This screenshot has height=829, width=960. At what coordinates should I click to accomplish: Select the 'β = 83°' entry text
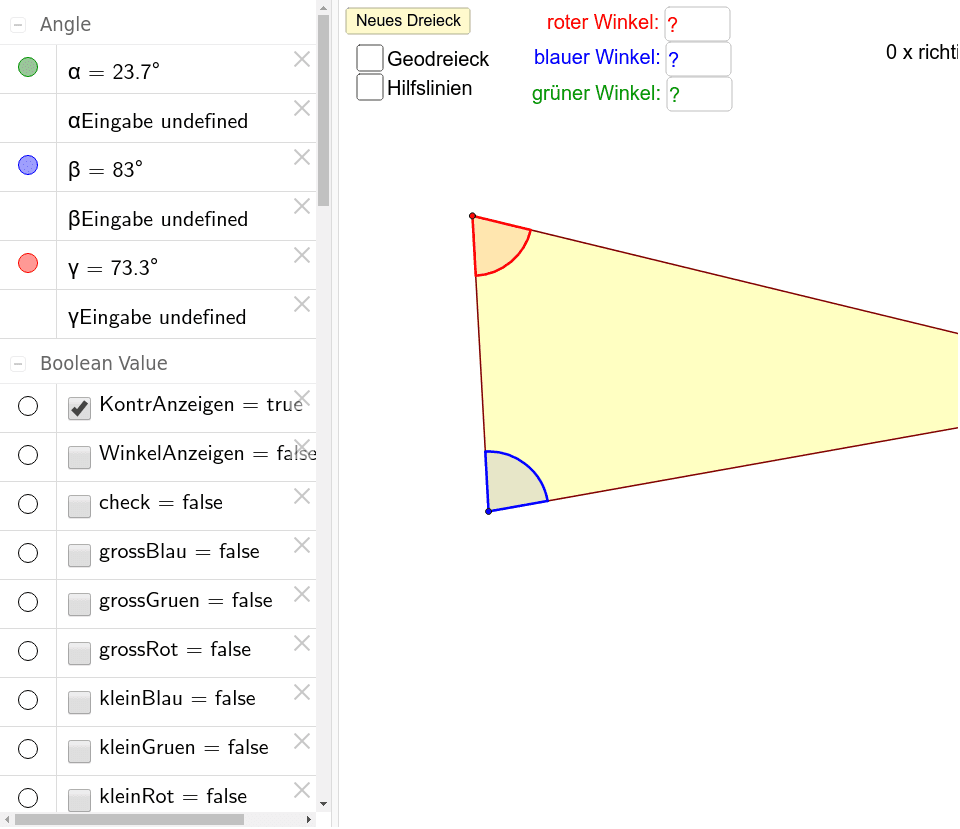pyautogui.click(x=105, y=170)
